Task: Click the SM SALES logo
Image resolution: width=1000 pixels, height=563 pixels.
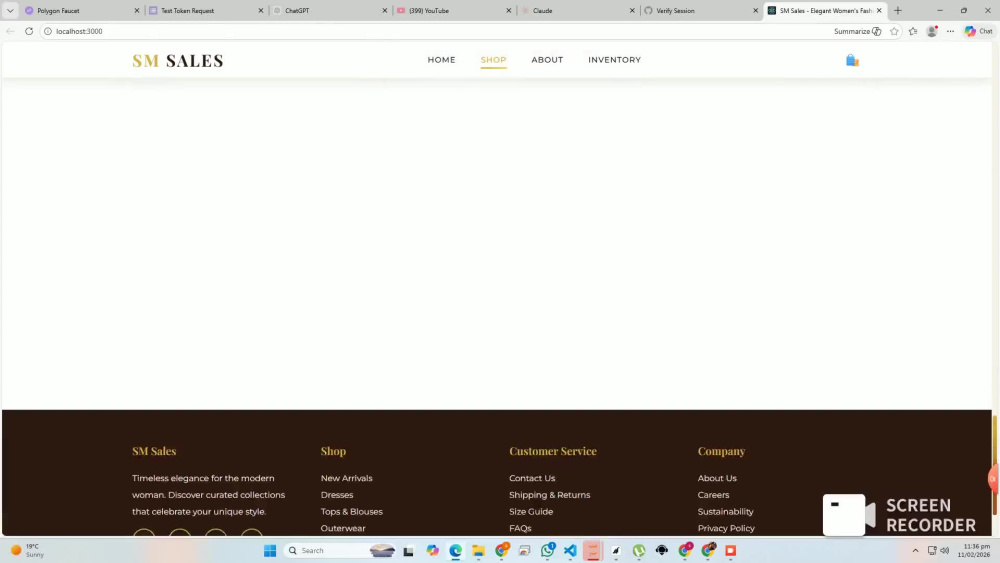Action: point(178,61)
